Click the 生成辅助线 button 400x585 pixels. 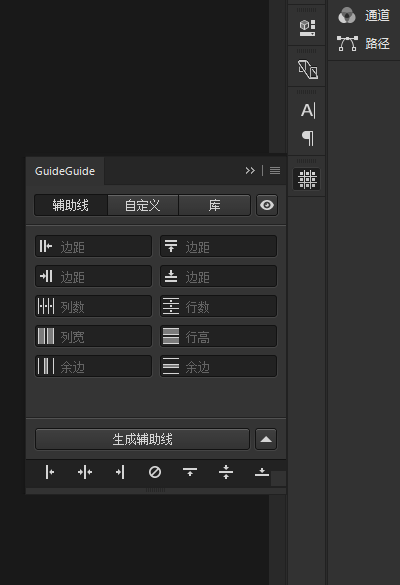pos(142,439)
